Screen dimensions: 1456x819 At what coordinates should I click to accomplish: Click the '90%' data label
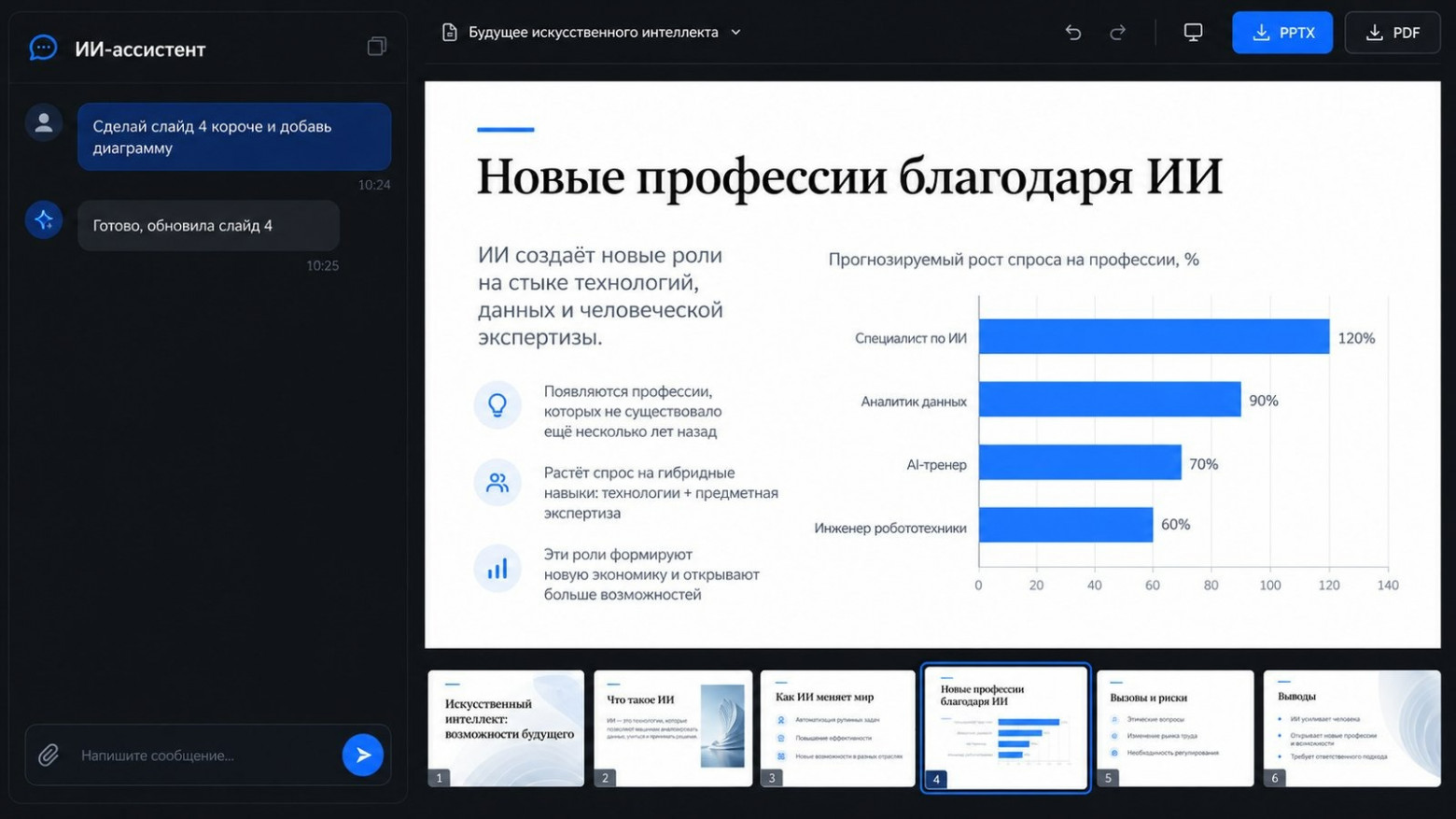point(1264,401)
